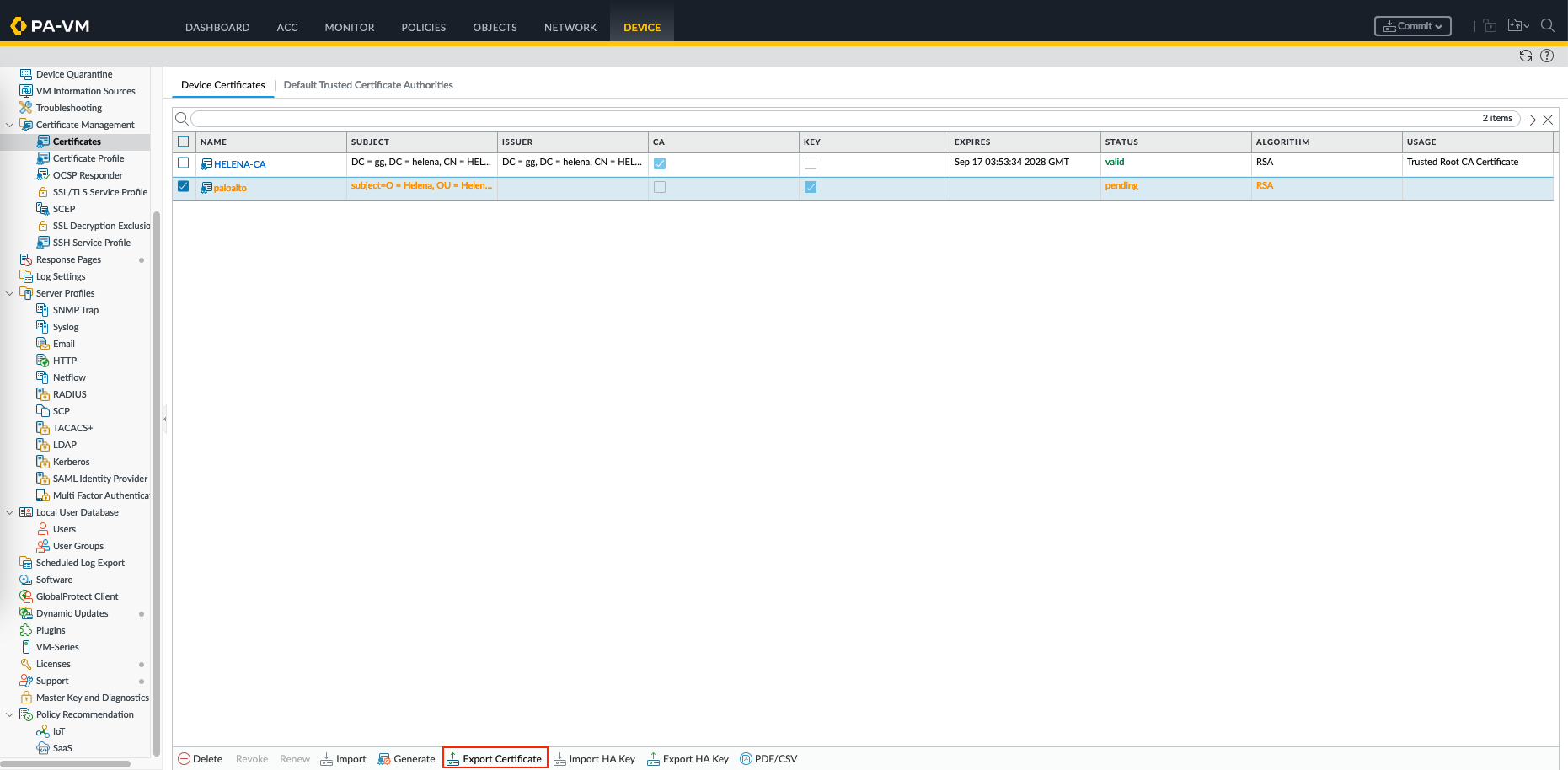Open the POLICIES menu tab
Viewport: 1568px width, 770px height.
(423, 27)
